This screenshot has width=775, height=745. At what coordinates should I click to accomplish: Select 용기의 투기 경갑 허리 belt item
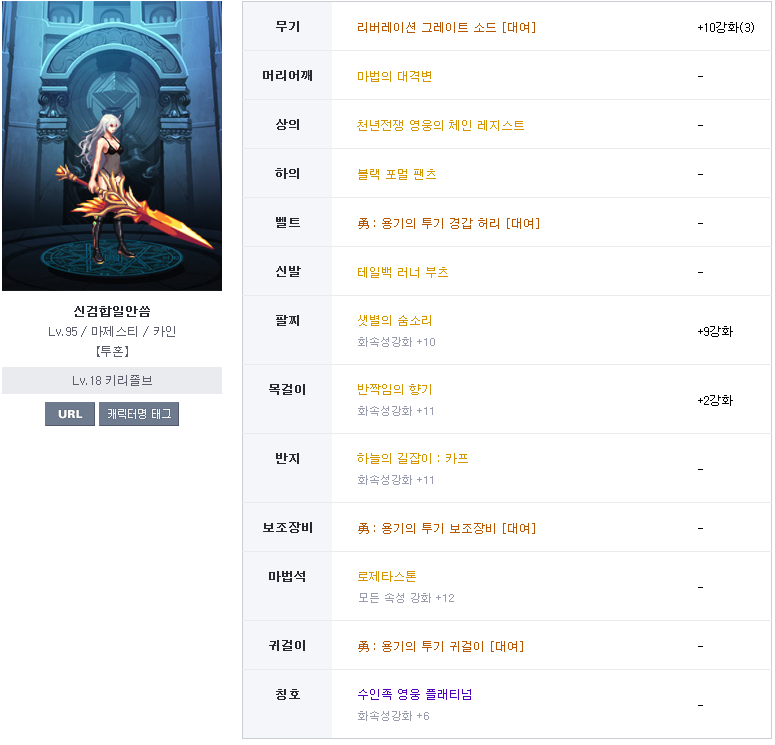click(448, 223)
